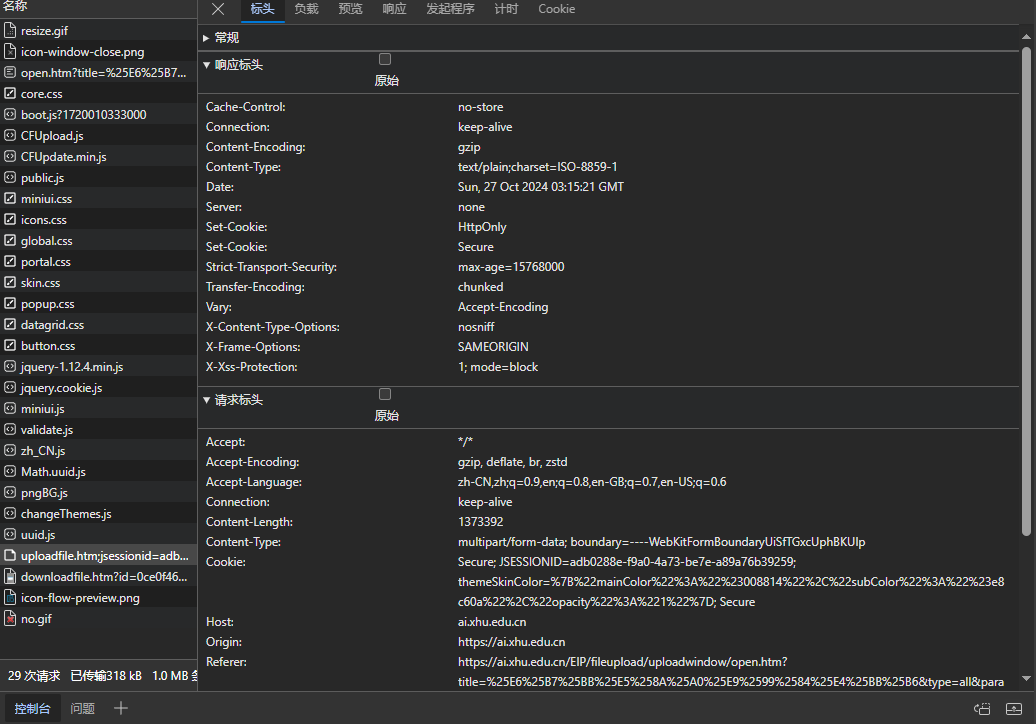
Task: Switch to the 问题 issues drawer tab
Action: 83,709
